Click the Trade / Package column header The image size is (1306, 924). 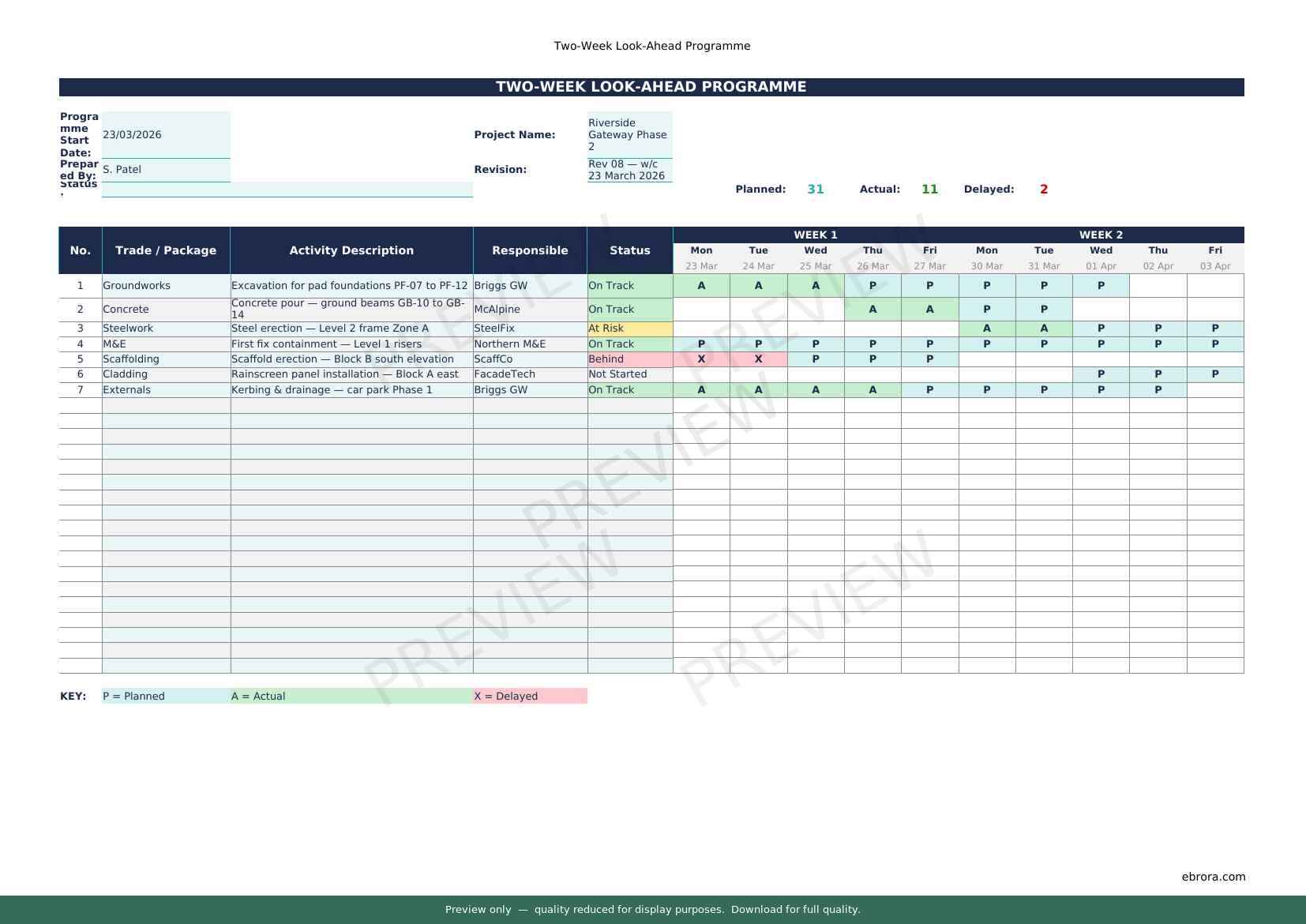click(x=166, y=250)
